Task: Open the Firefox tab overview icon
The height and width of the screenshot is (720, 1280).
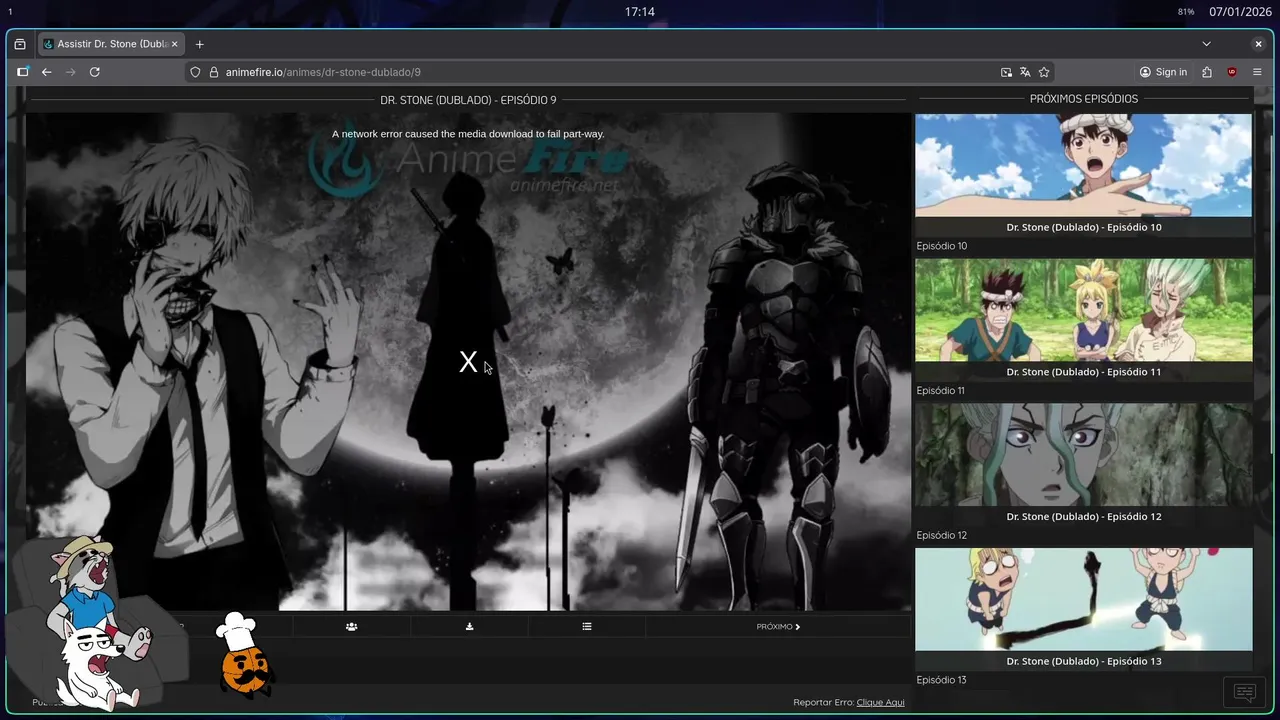Action: coord(20,44)
